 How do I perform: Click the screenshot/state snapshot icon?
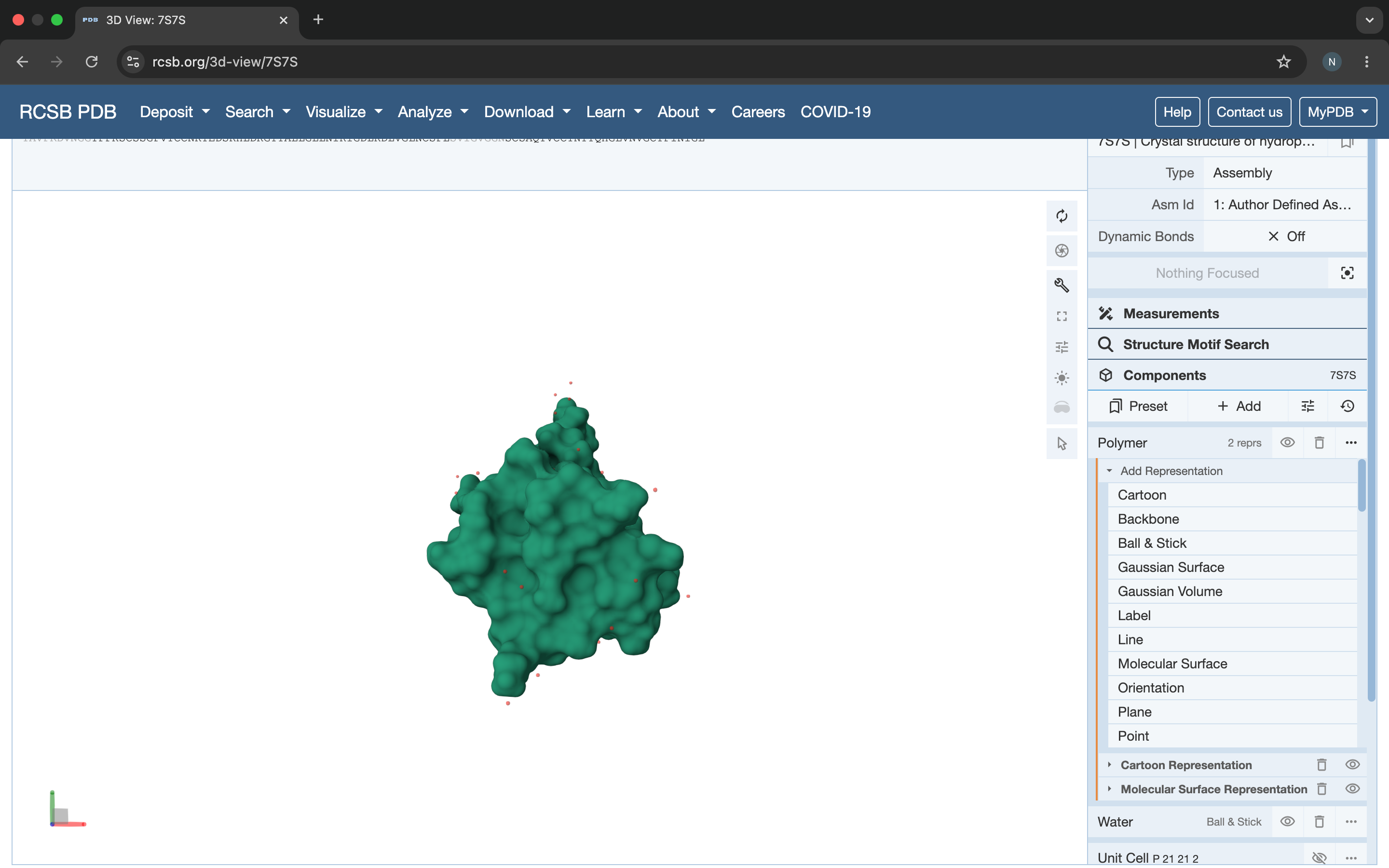coord(1061,250)
